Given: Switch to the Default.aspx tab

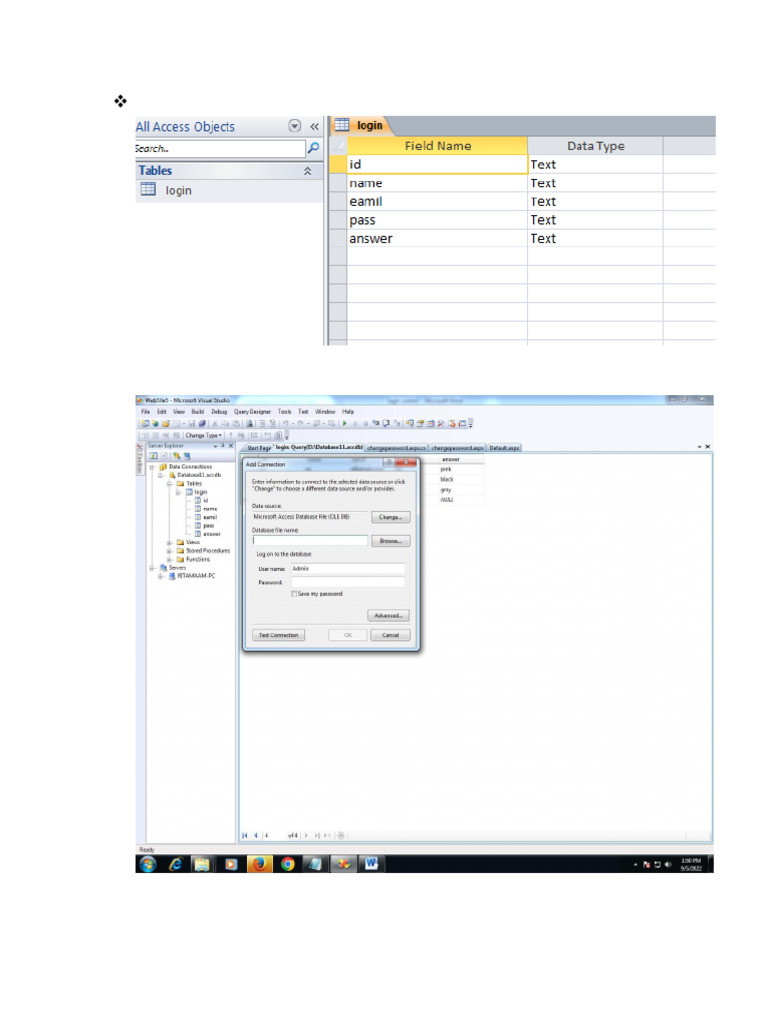Looking at the screenshot, I should (504, 448).
